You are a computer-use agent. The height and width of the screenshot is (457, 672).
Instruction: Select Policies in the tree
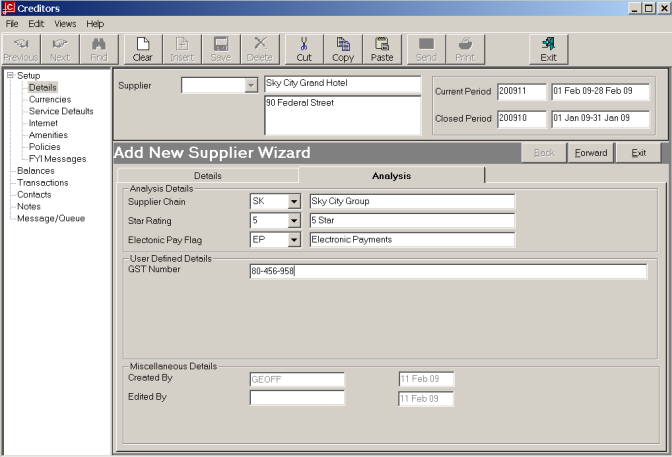tap(44, 147)
